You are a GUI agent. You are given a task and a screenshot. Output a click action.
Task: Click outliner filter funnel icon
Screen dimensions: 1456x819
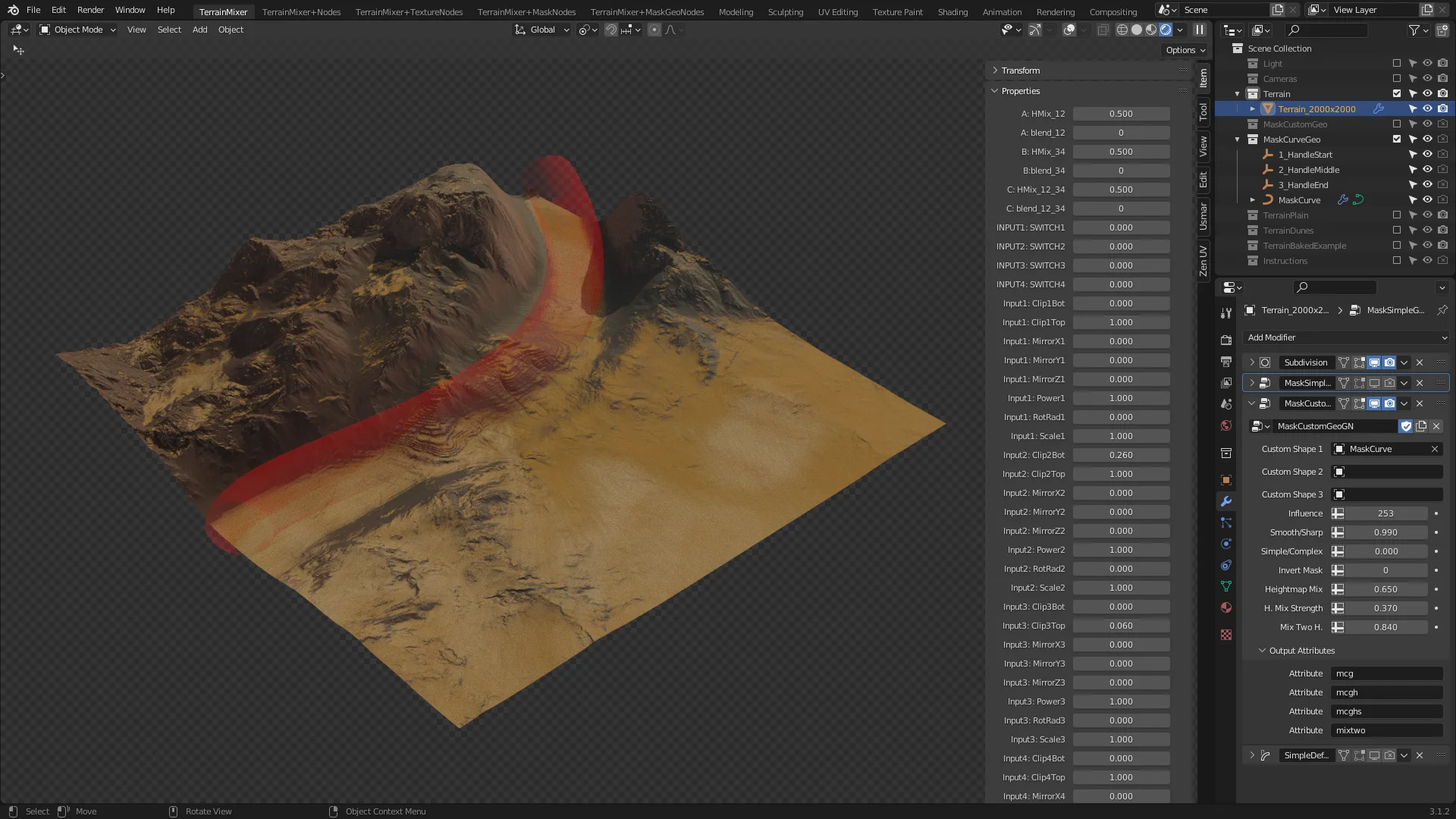1414,30
